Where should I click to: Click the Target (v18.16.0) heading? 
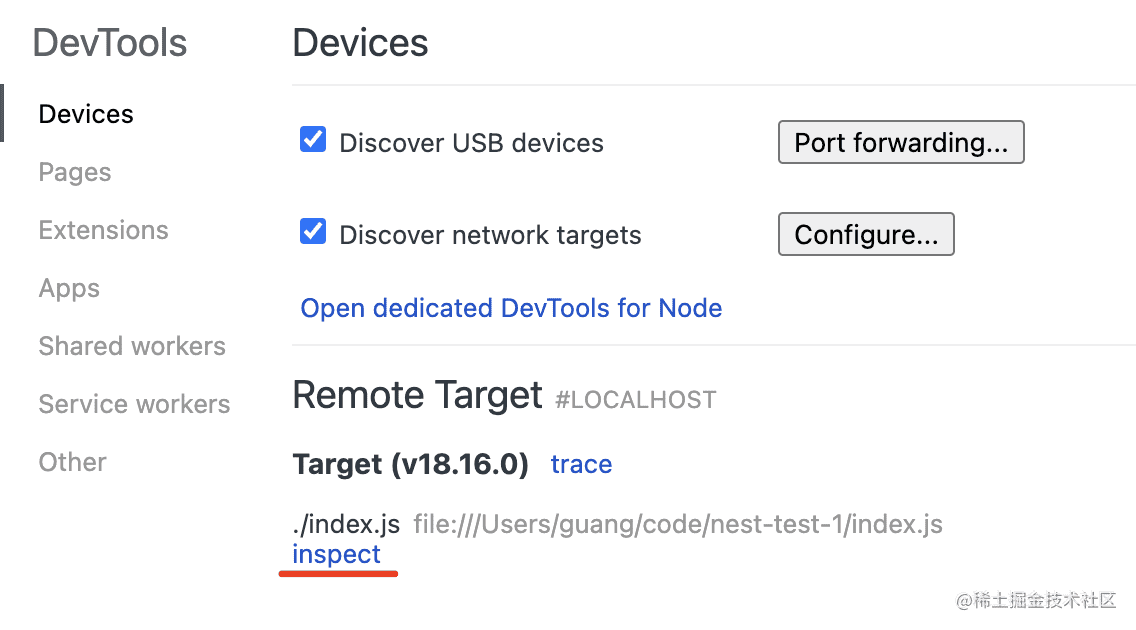410,464
